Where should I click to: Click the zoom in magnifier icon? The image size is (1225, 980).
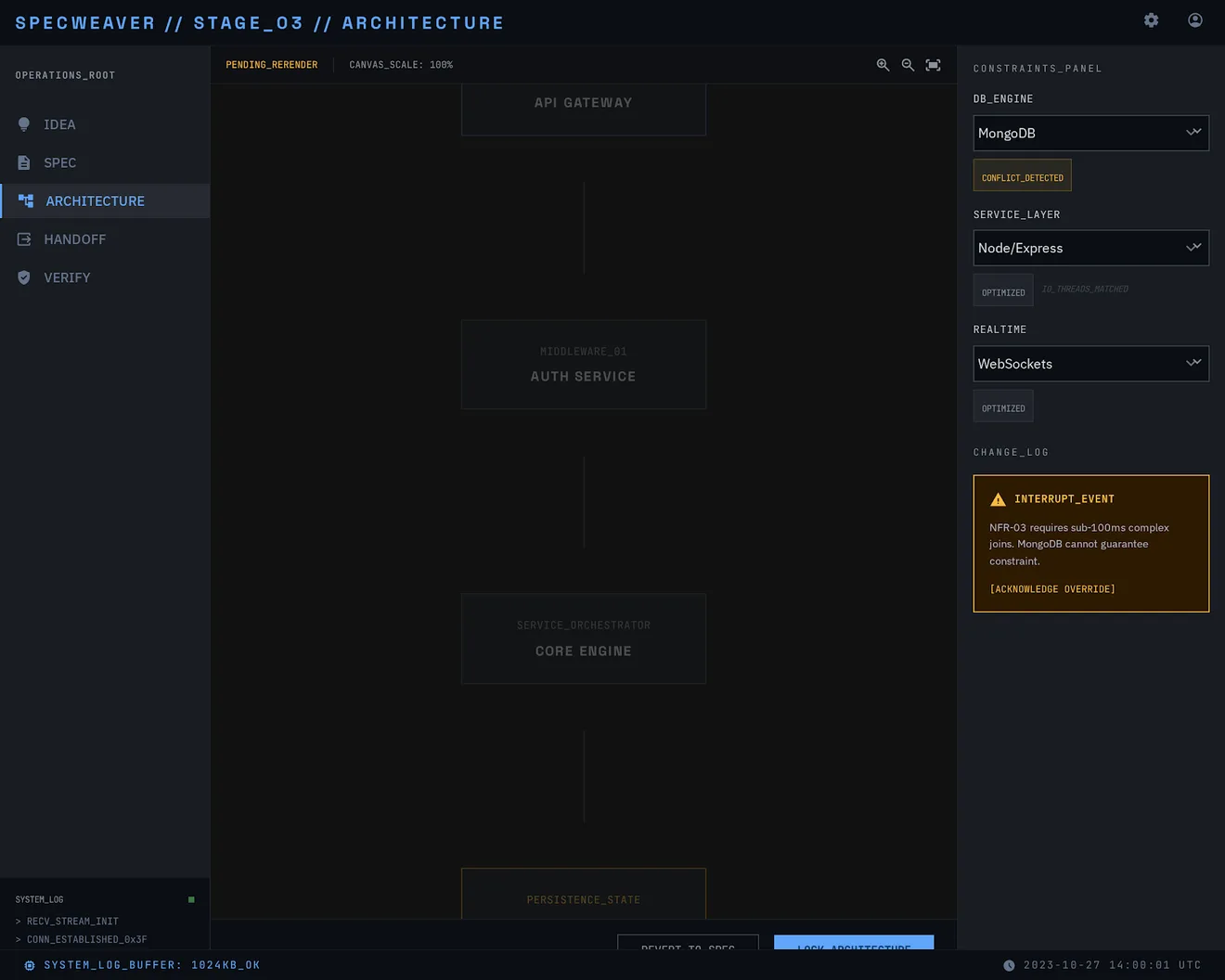[x=883, y=65]
